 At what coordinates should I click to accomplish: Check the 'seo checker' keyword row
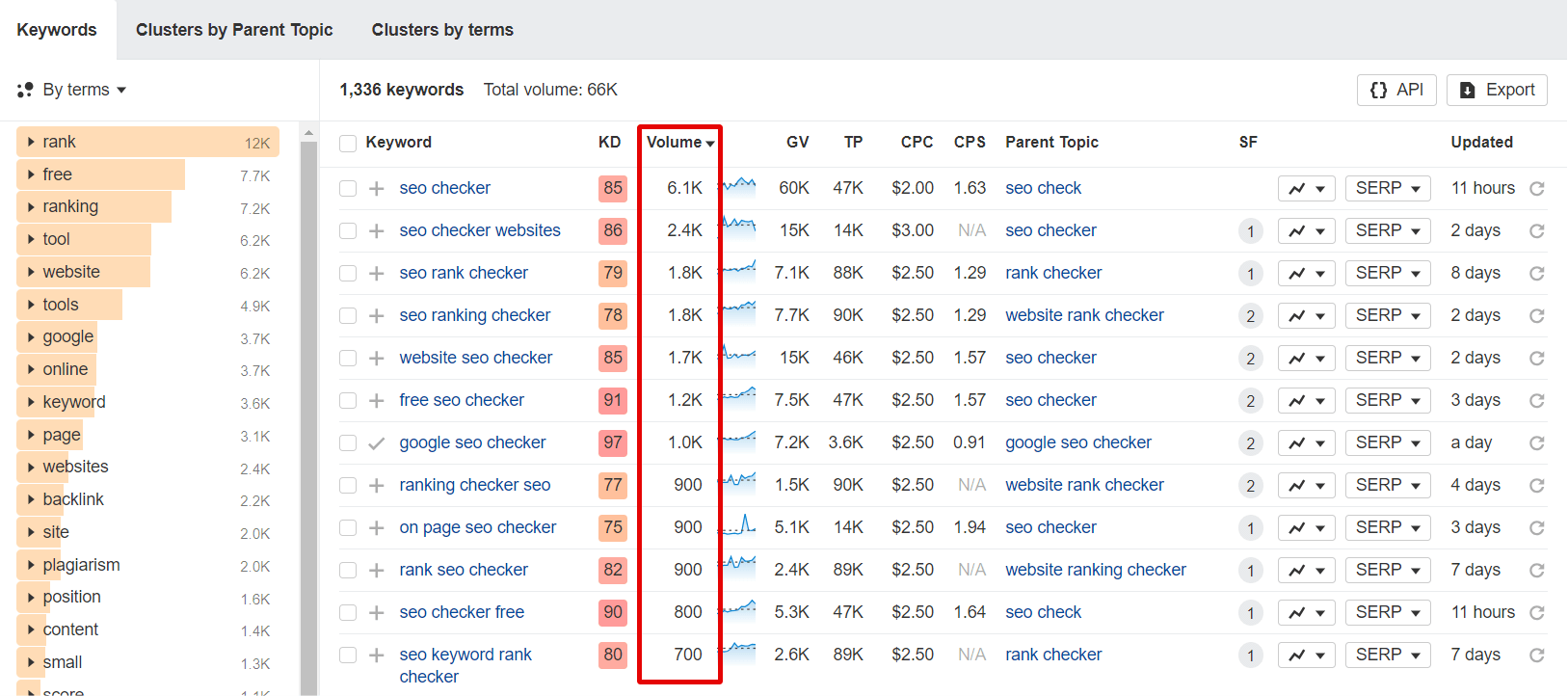pyautogui.click(x=348, y=189)
